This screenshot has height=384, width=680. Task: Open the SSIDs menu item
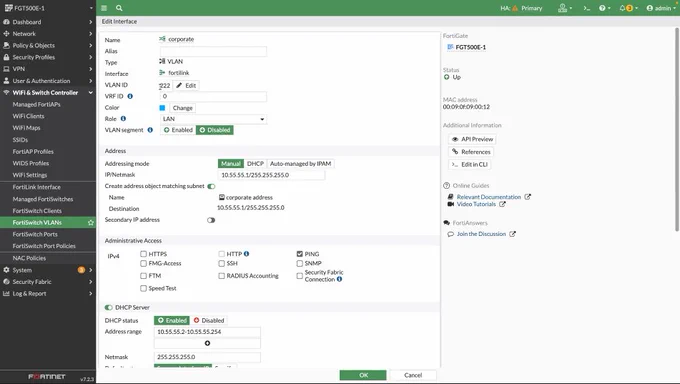tap(20, 140)
